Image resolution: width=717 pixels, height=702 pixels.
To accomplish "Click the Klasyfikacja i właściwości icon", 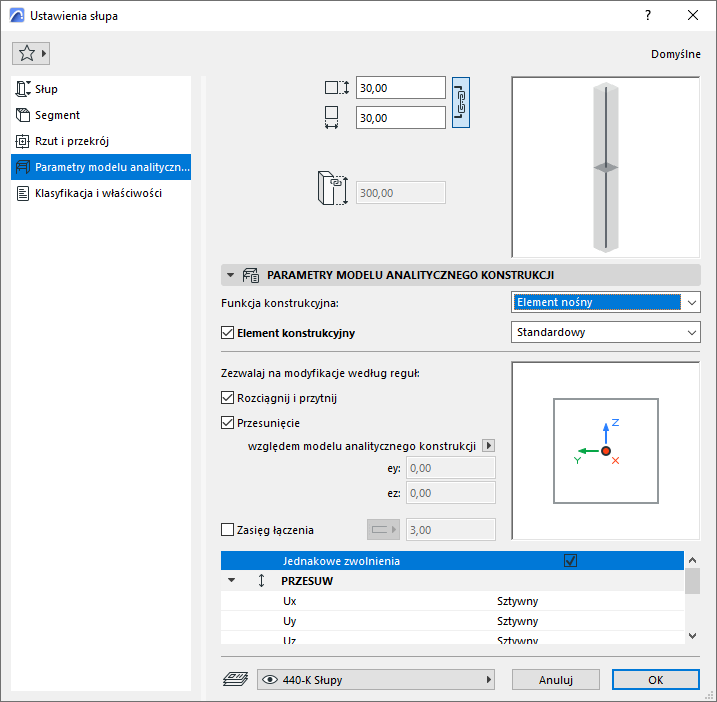I will point(22,193).
